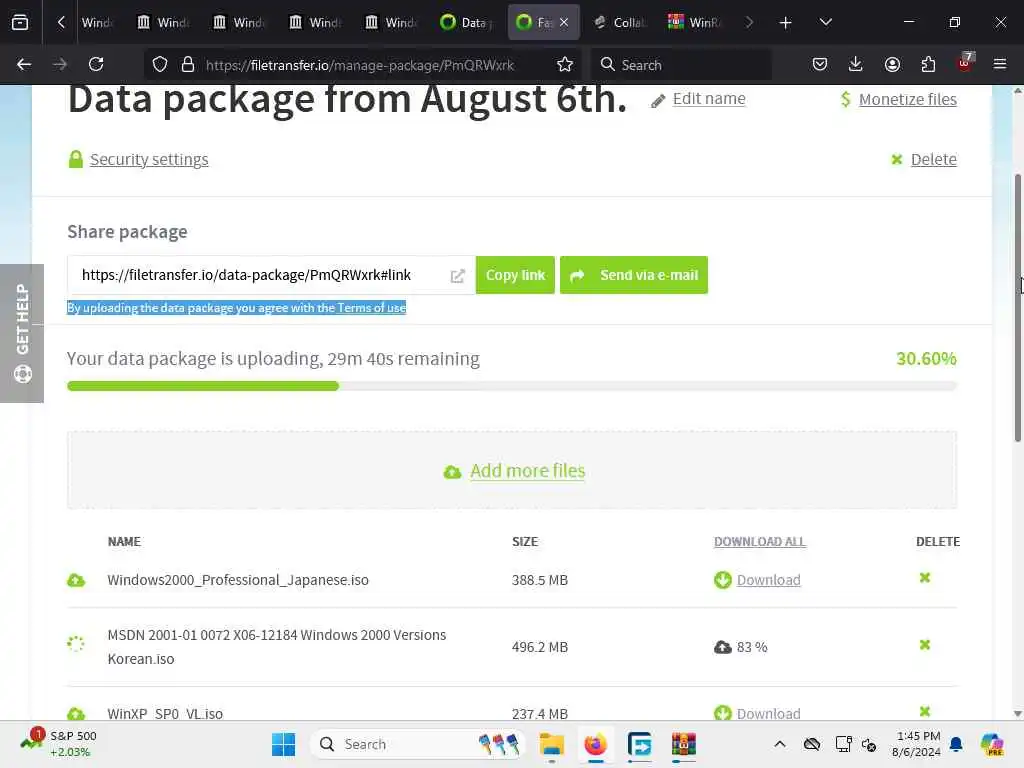Open extensions puzzle icon
Image resolution: width=1024 pixels, height=768 pixels.
click(928, 64)
